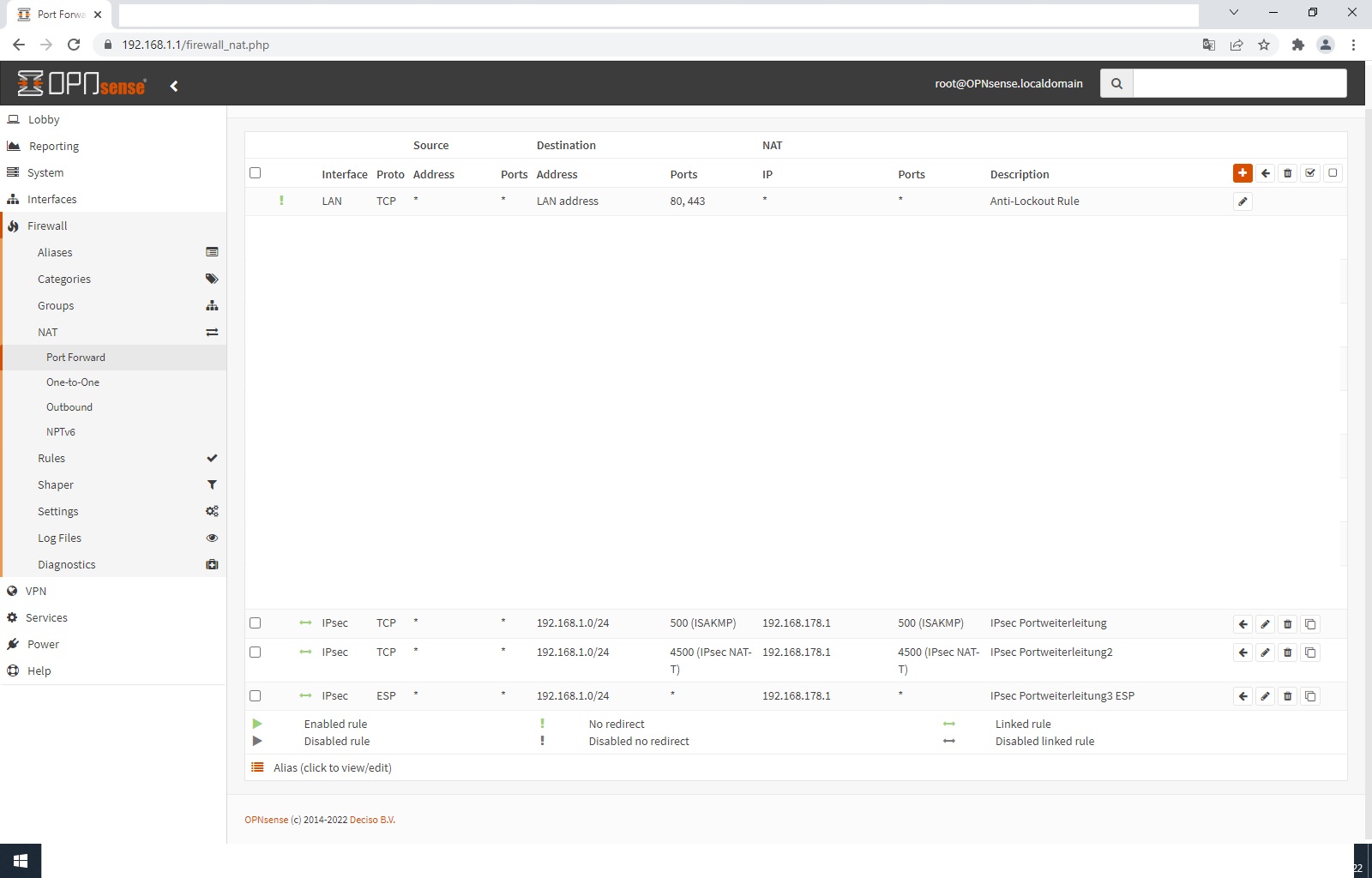Open firewall Log Files section
Viewport: 1372px width, 878px height.
pyautogui.click(x=113, y=538)
